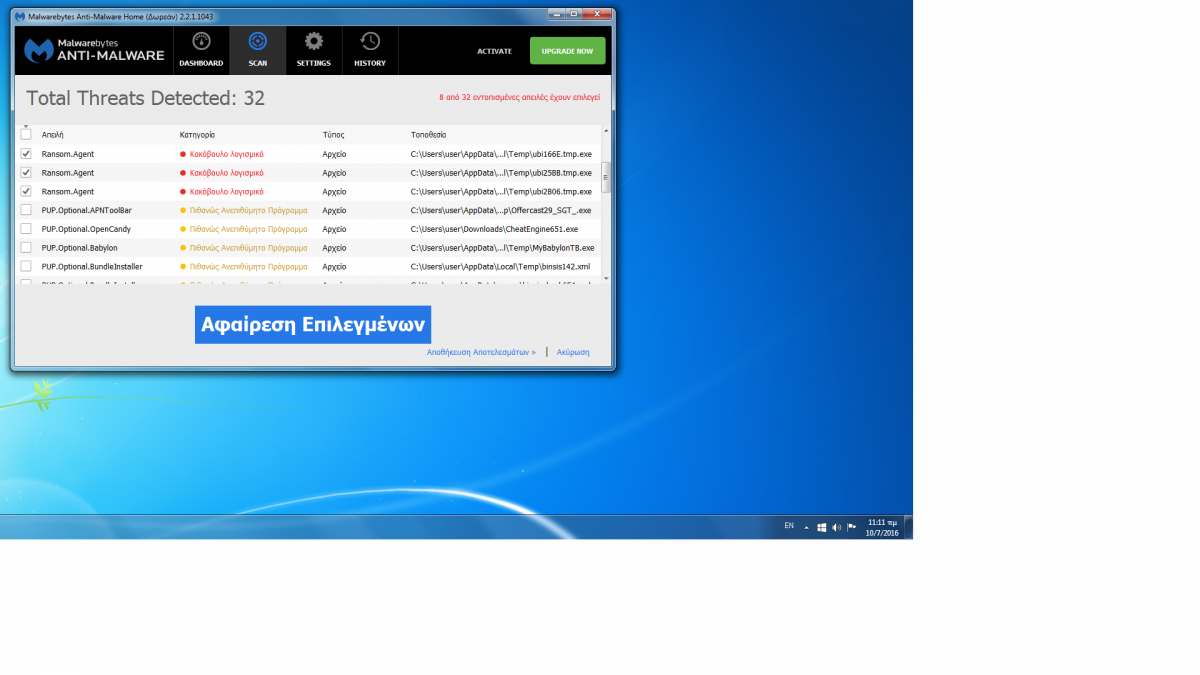Click the Malwarebytes Anti-Malware logo

tap(94, 50)
